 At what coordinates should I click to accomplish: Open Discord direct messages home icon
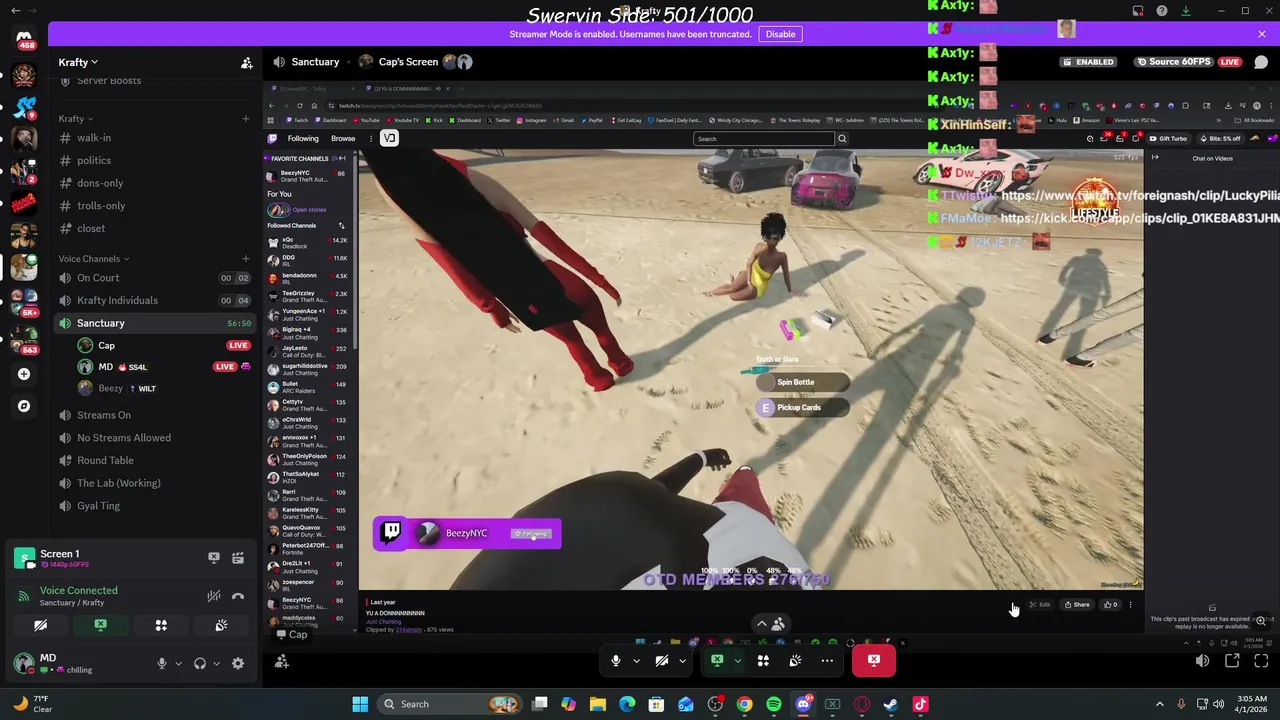(x=24, y=37)
